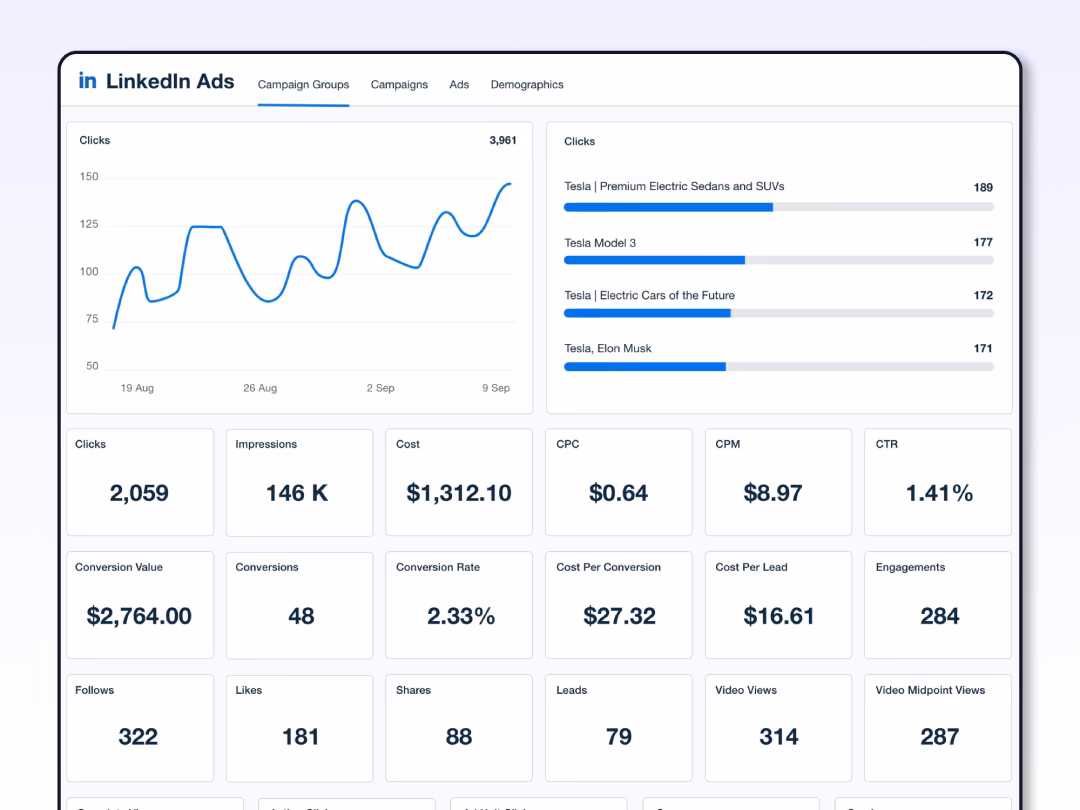The width and height of the screenshot is (1080, 810).
Task: Click the Conversions 48 card
Action: pyautogui.click(x=300, y=605)
